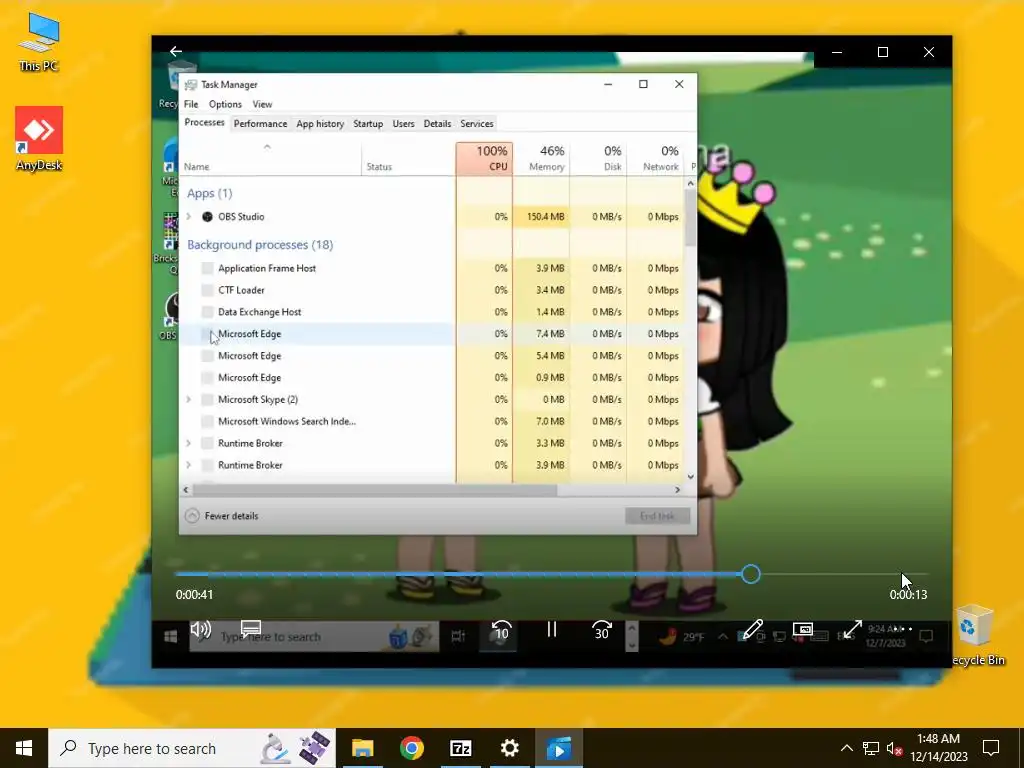The width and height of the screenshot is (1024, 768).
Task: Expand the OBS Studio process entry
Action: point(189,216)
